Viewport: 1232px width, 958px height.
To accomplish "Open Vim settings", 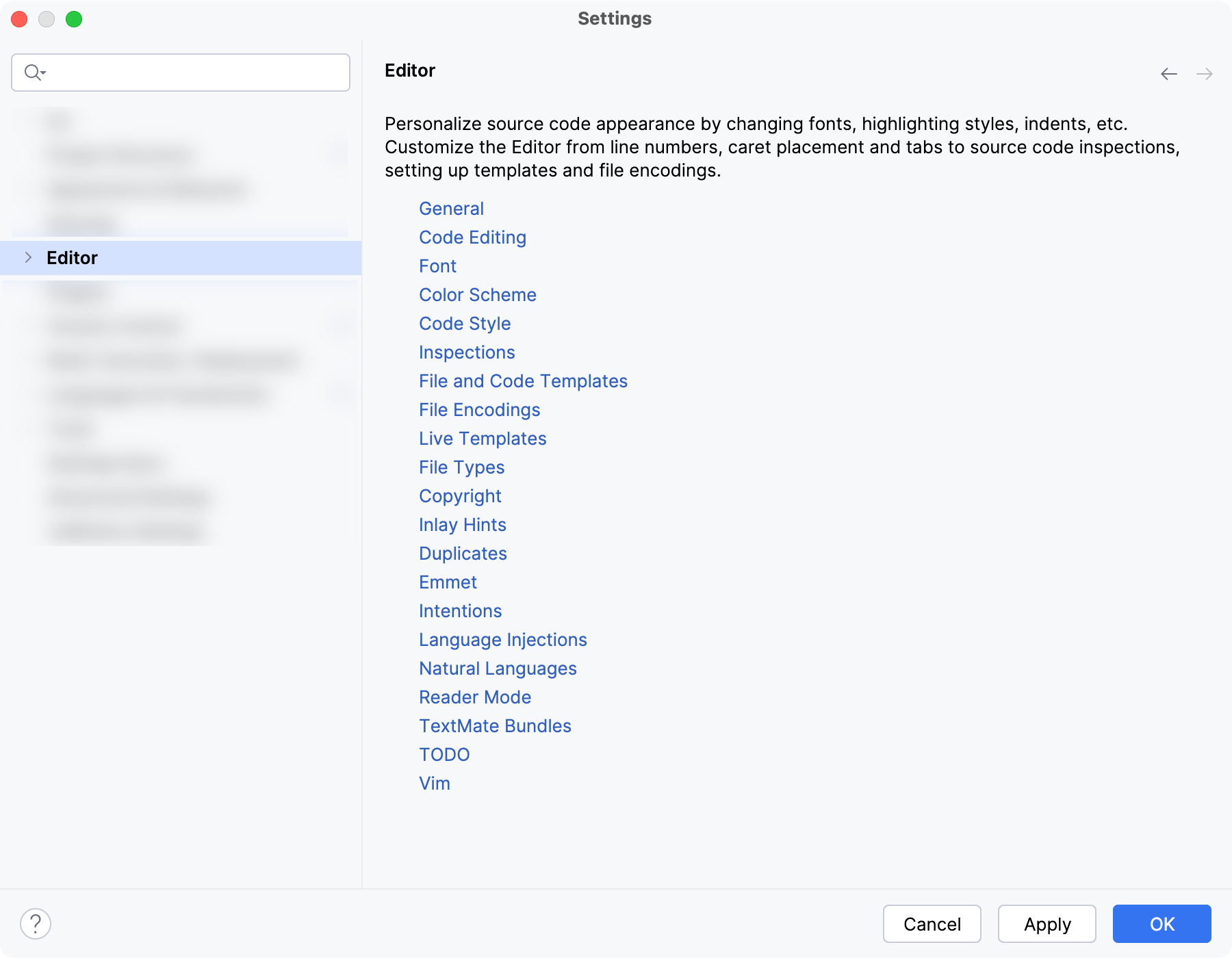I will pos(434,783).
